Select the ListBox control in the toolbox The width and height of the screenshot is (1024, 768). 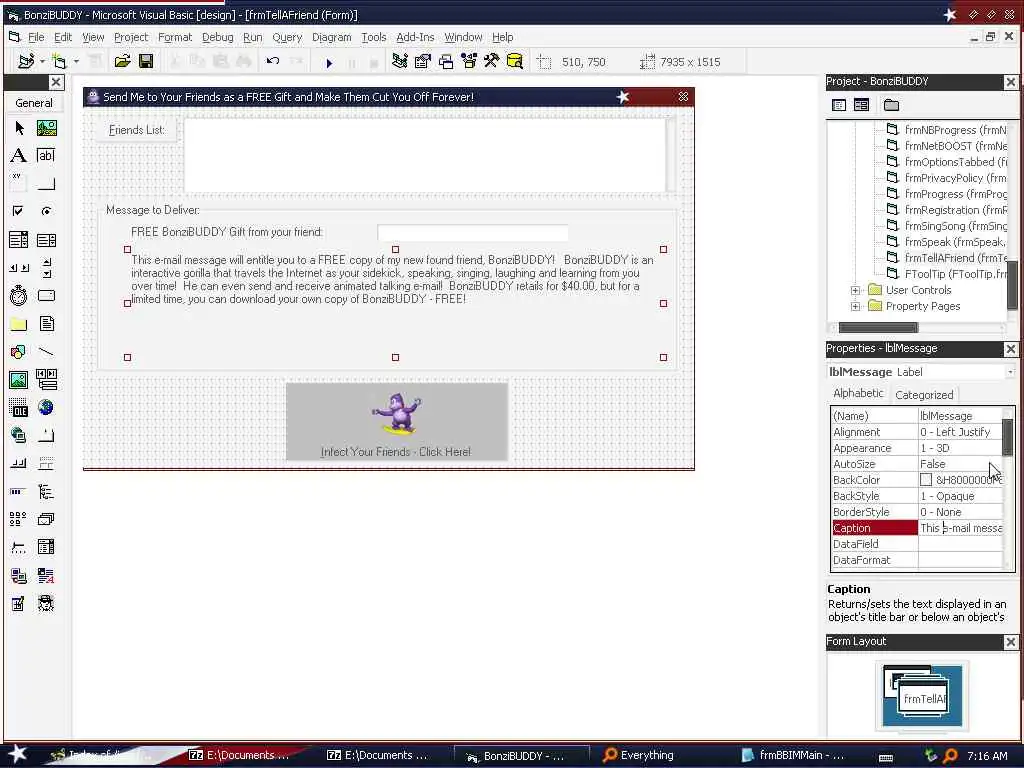point(46,240)
